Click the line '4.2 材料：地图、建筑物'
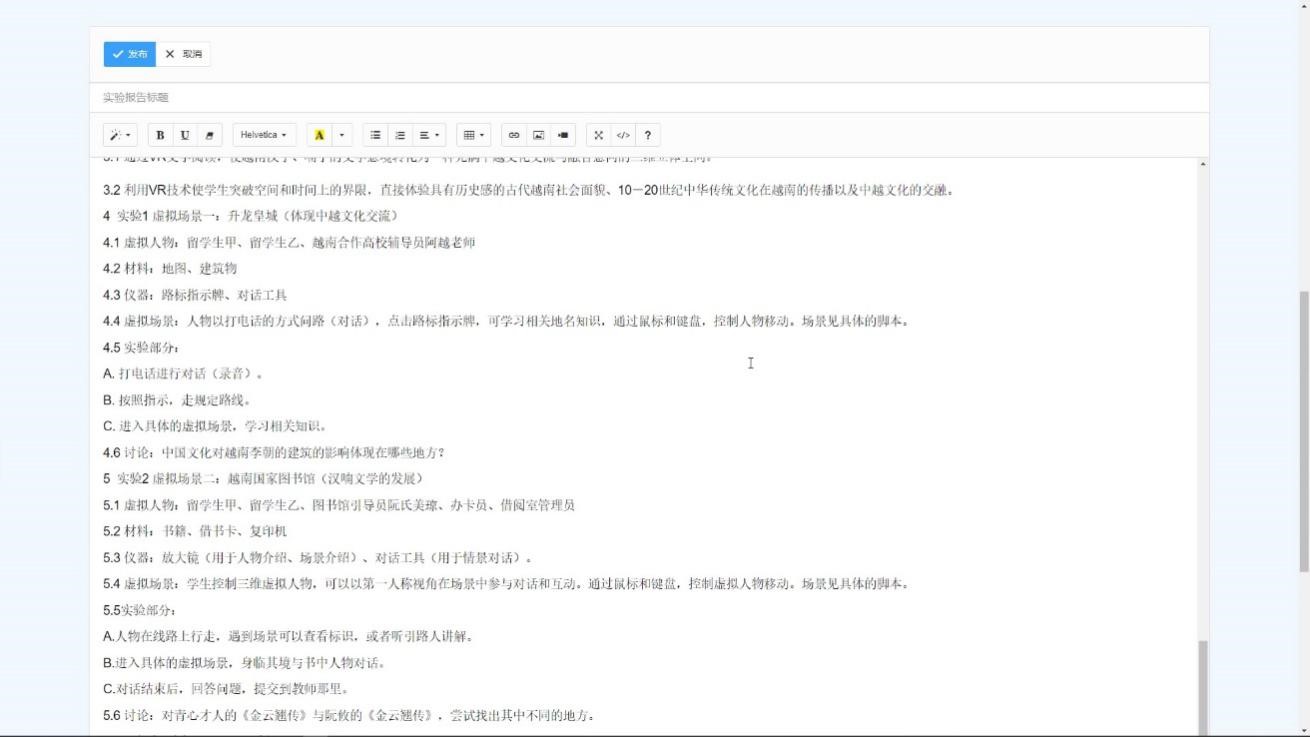This screenshot has height=737, width=1310. [x=170, y=268]
